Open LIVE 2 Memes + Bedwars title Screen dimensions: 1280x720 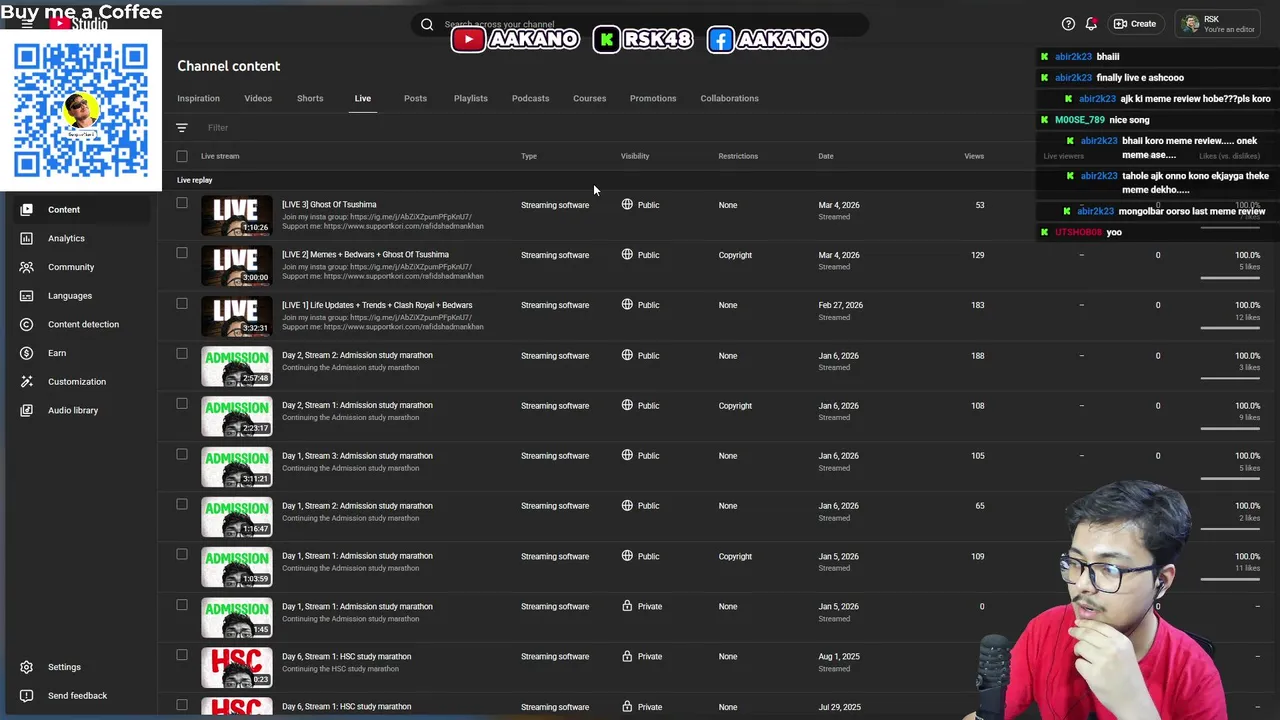tap(365, 254)
